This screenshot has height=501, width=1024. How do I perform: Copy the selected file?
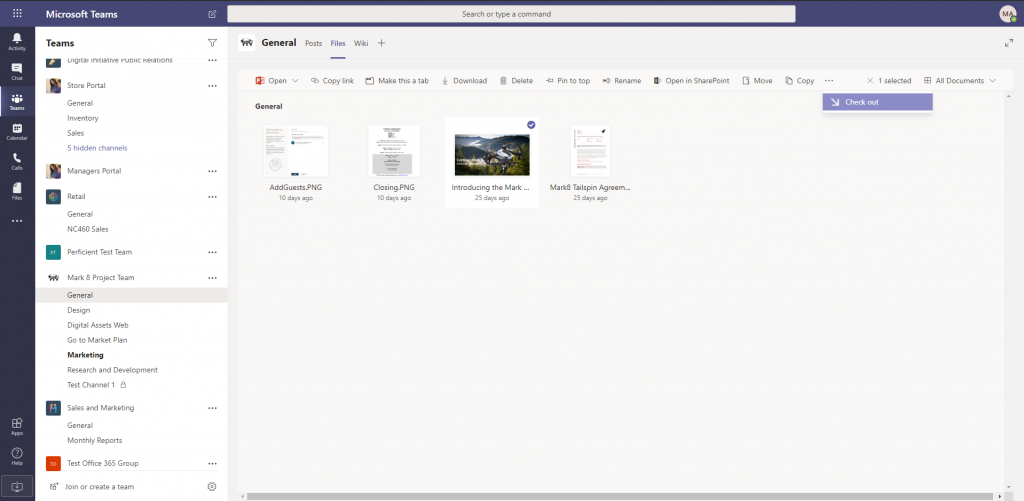coord(799,81)
